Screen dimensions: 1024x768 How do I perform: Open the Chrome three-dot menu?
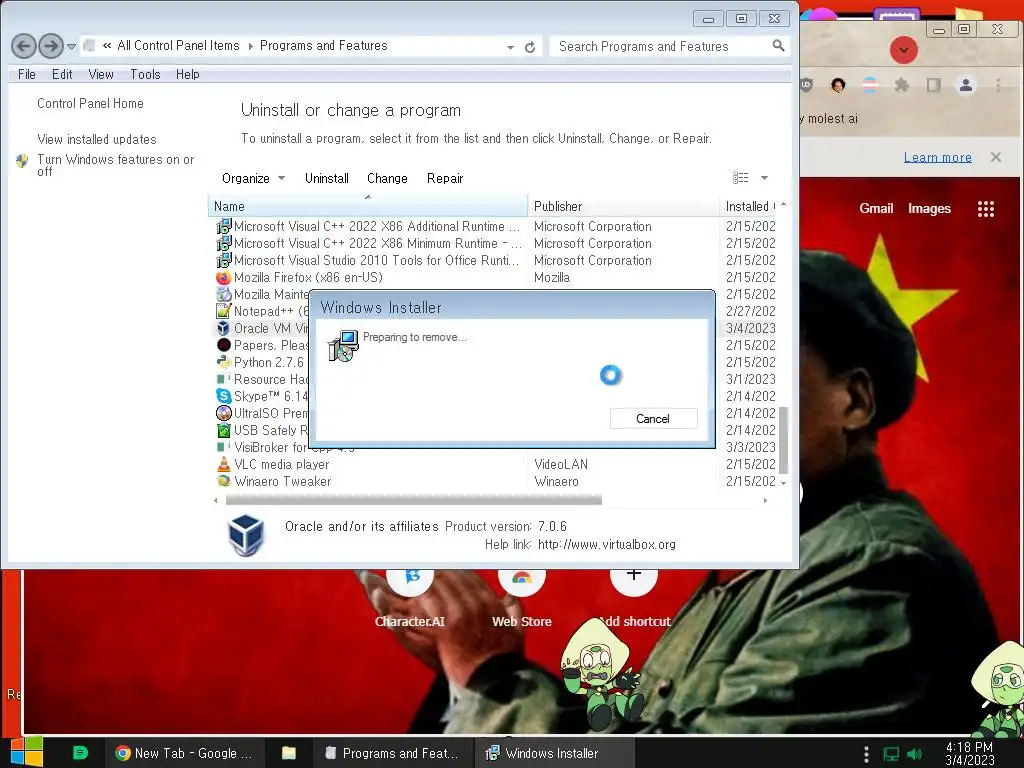click(x=997, y=85)
